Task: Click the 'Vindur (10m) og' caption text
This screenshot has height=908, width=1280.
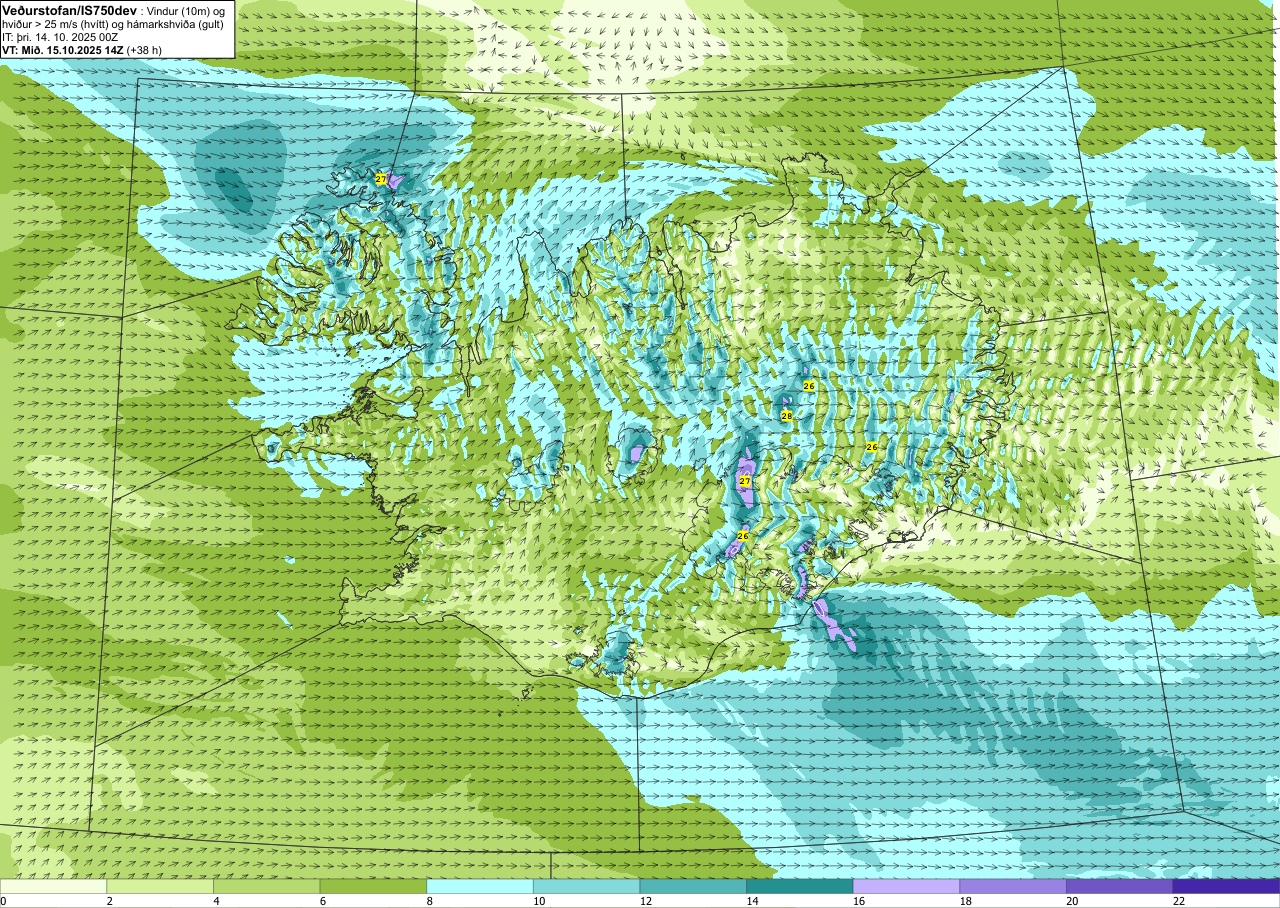Action: [x=185, y=10]
